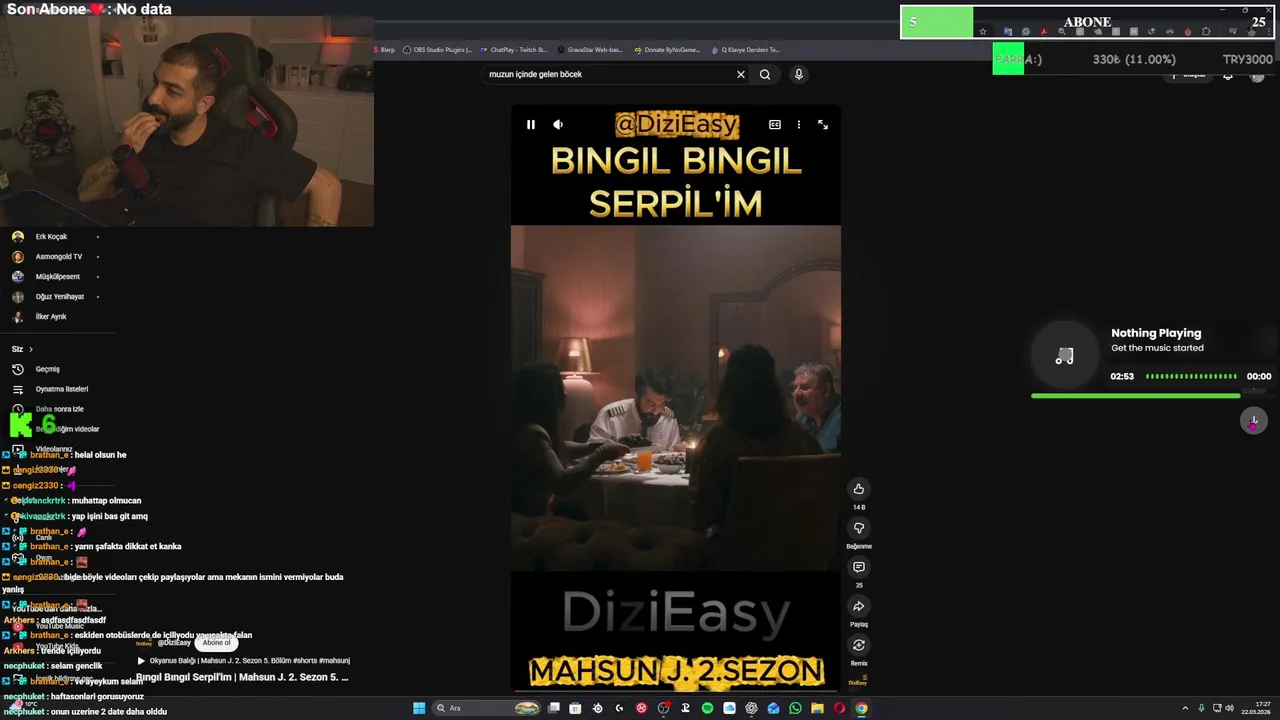Open the Steam icon in the taskbar
This screenshot has width=1280, height=720.
tap(597, 708)
